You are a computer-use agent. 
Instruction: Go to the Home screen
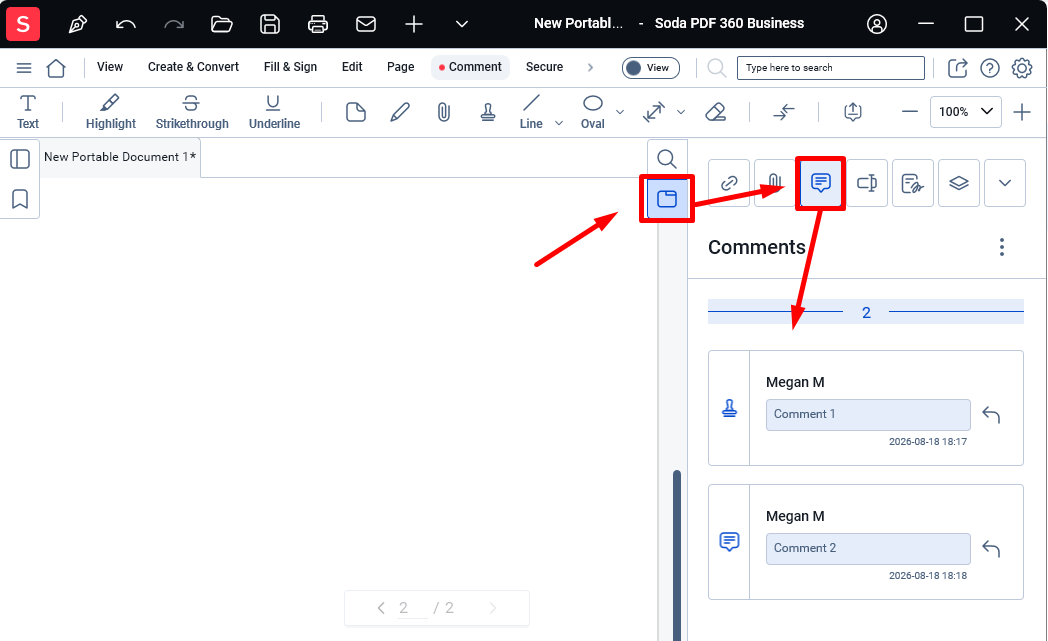point(56,68)
